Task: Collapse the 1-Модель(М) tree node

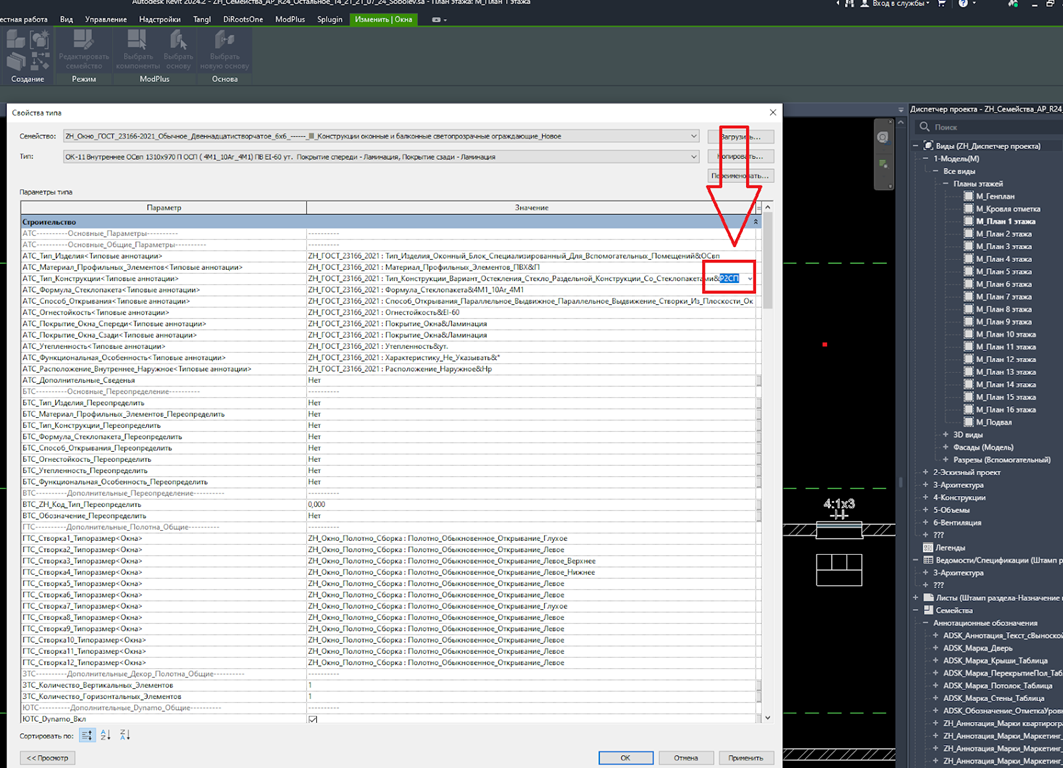Action: point(925,159)
